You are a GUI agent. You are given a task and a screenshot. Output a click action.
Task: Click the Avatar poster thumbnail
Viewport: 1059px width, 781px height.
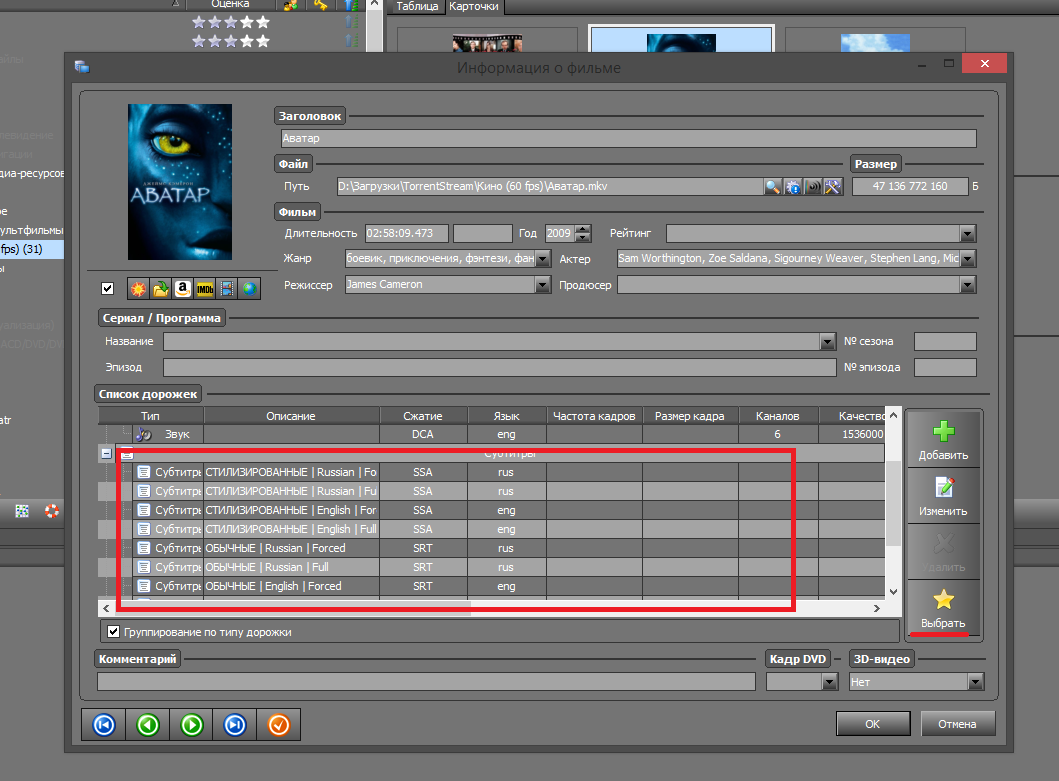tap(180, 182)
